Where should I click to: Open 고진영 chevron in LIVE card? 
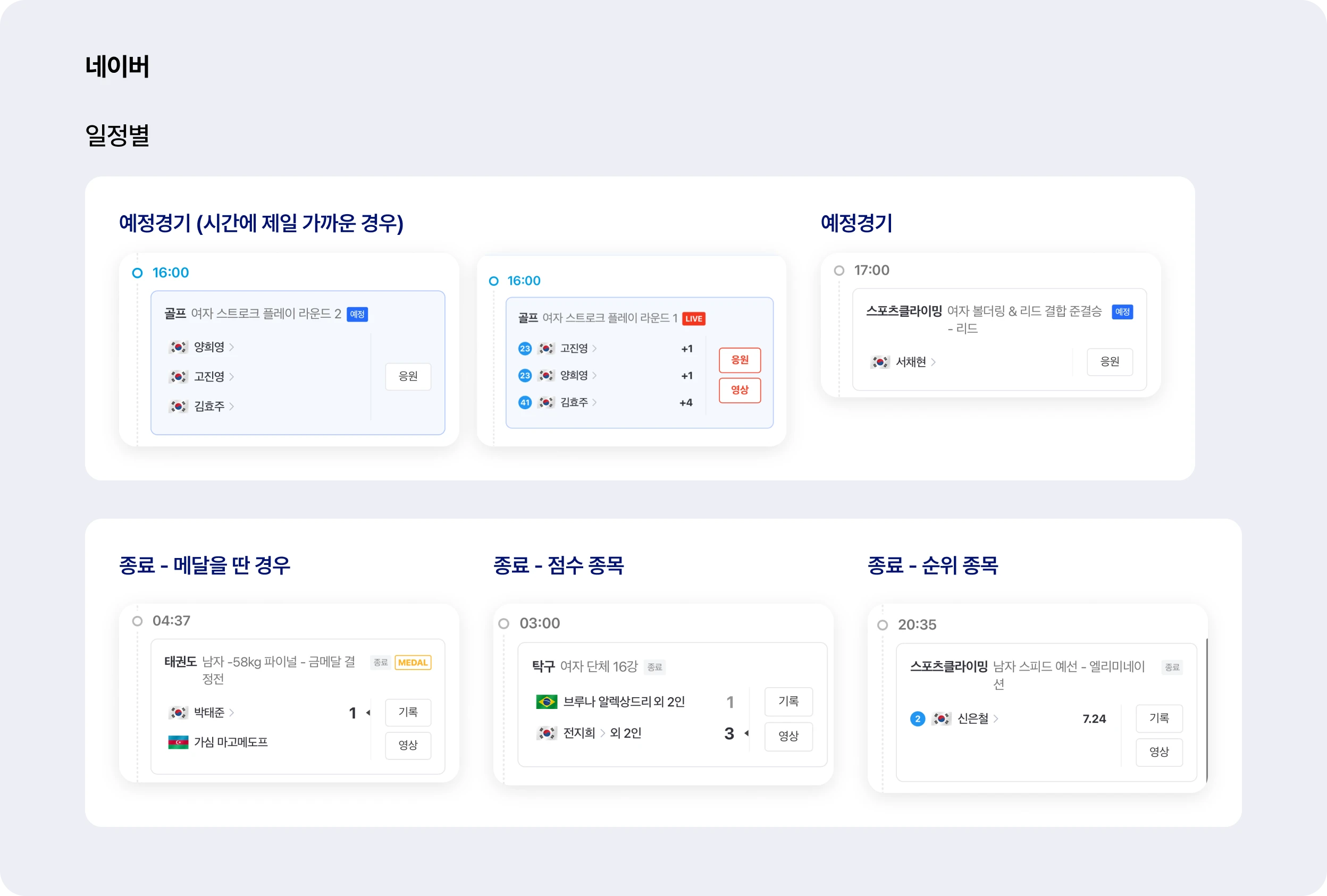pyautogui.click(x=594, y=348)
